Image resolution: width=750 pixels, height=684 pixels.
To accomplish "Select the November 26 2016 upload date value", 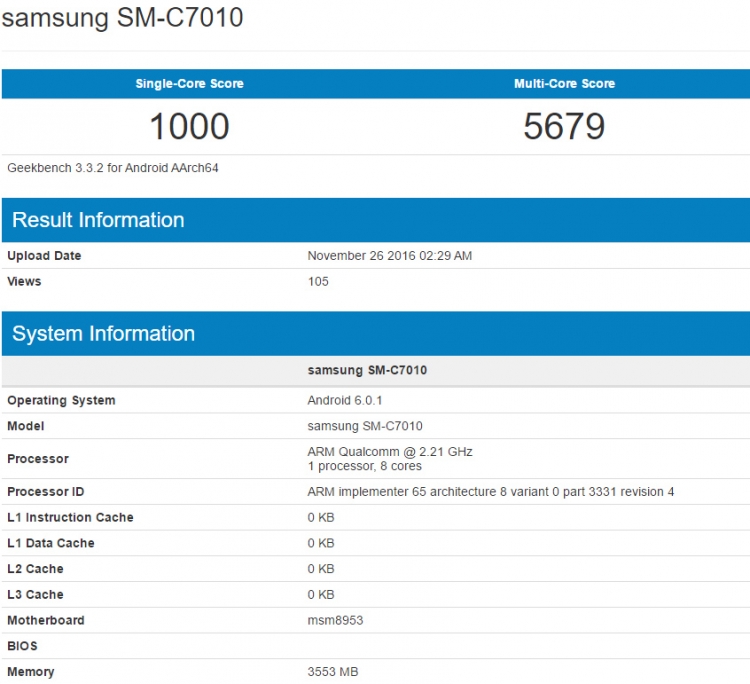I will [389, 256].
